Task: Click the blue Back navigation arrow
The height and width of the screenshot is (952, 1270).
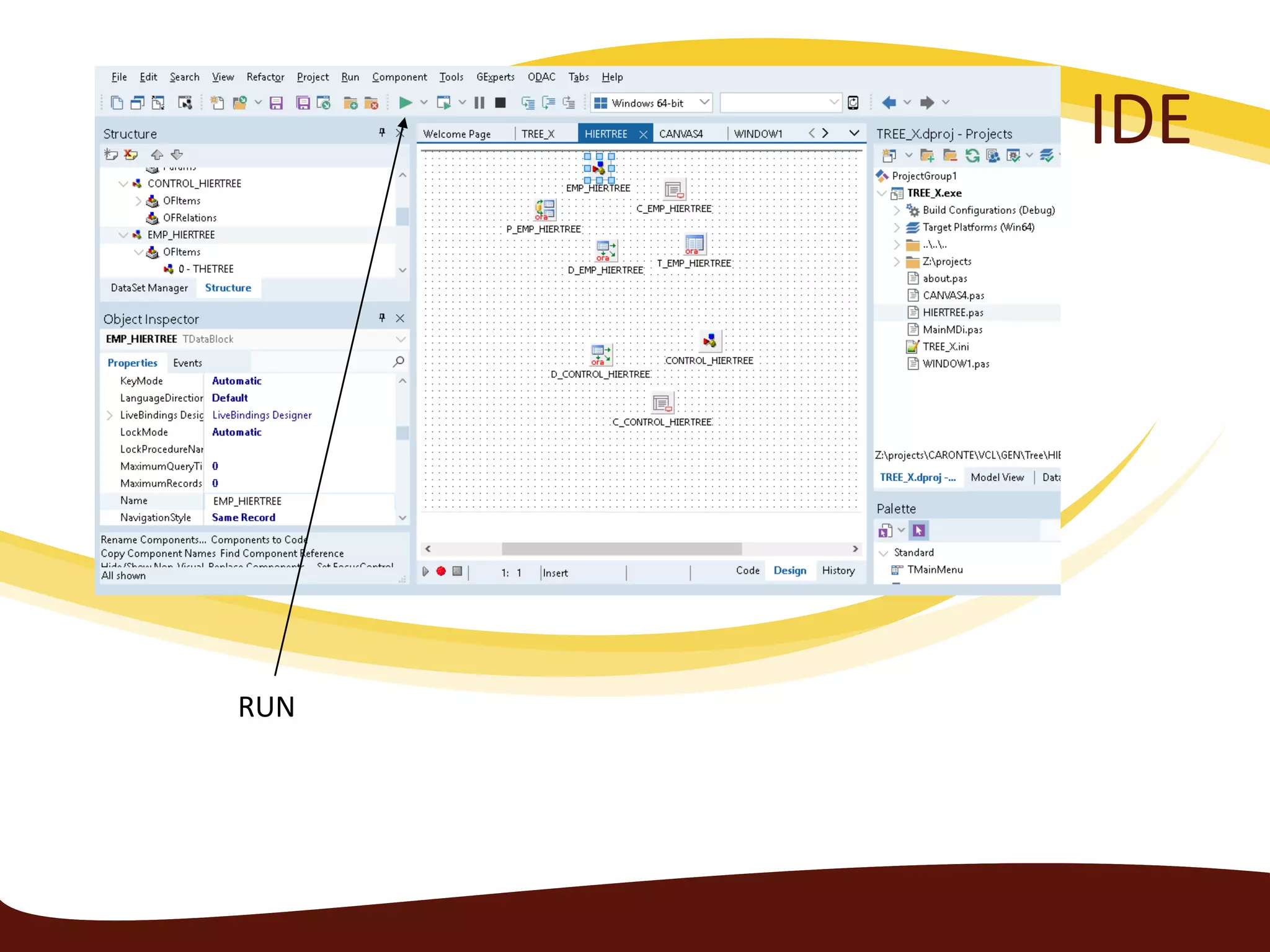Action: (x=889, y=103)
